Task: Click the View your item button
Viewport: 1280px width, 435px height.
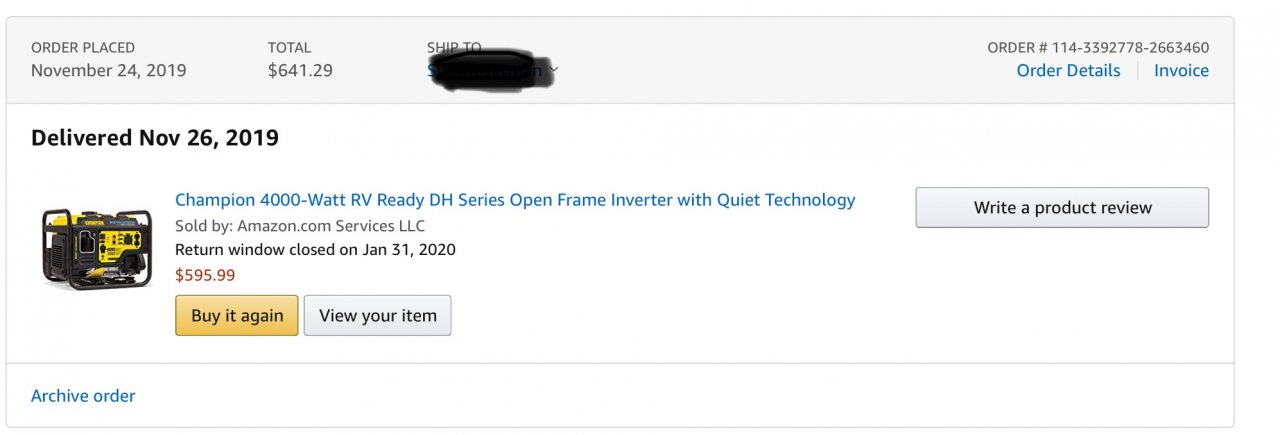Action: tap(377, 315)
